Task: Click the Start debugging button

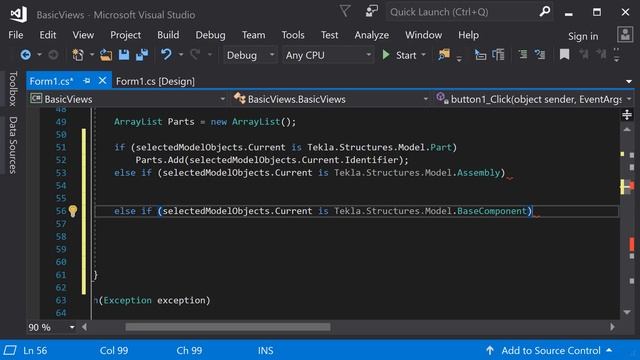Action: pos(399,55)
